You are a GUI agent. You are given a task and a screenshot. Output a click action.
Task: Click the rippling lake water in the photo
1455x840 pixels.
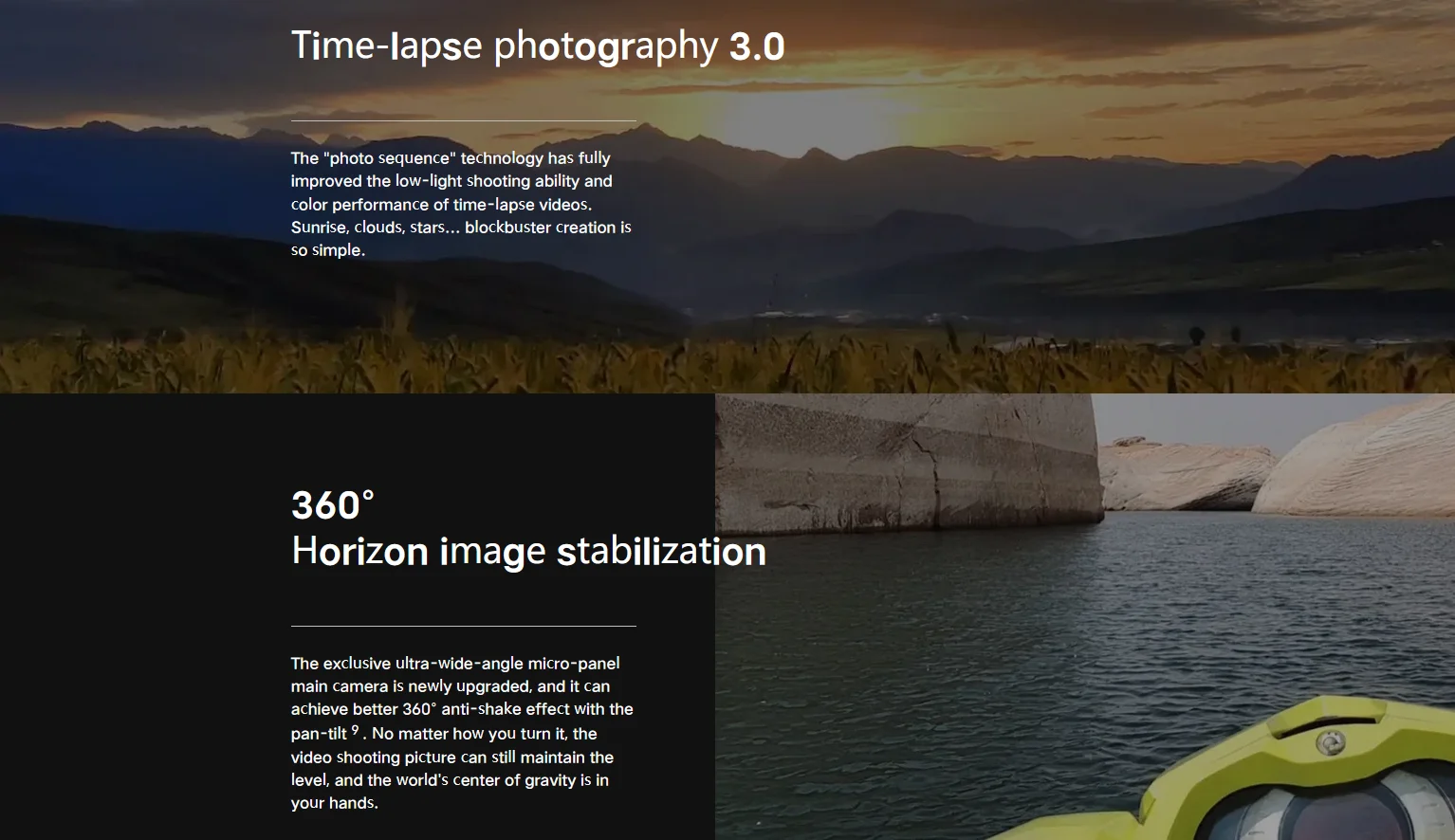tap(949, 645)
